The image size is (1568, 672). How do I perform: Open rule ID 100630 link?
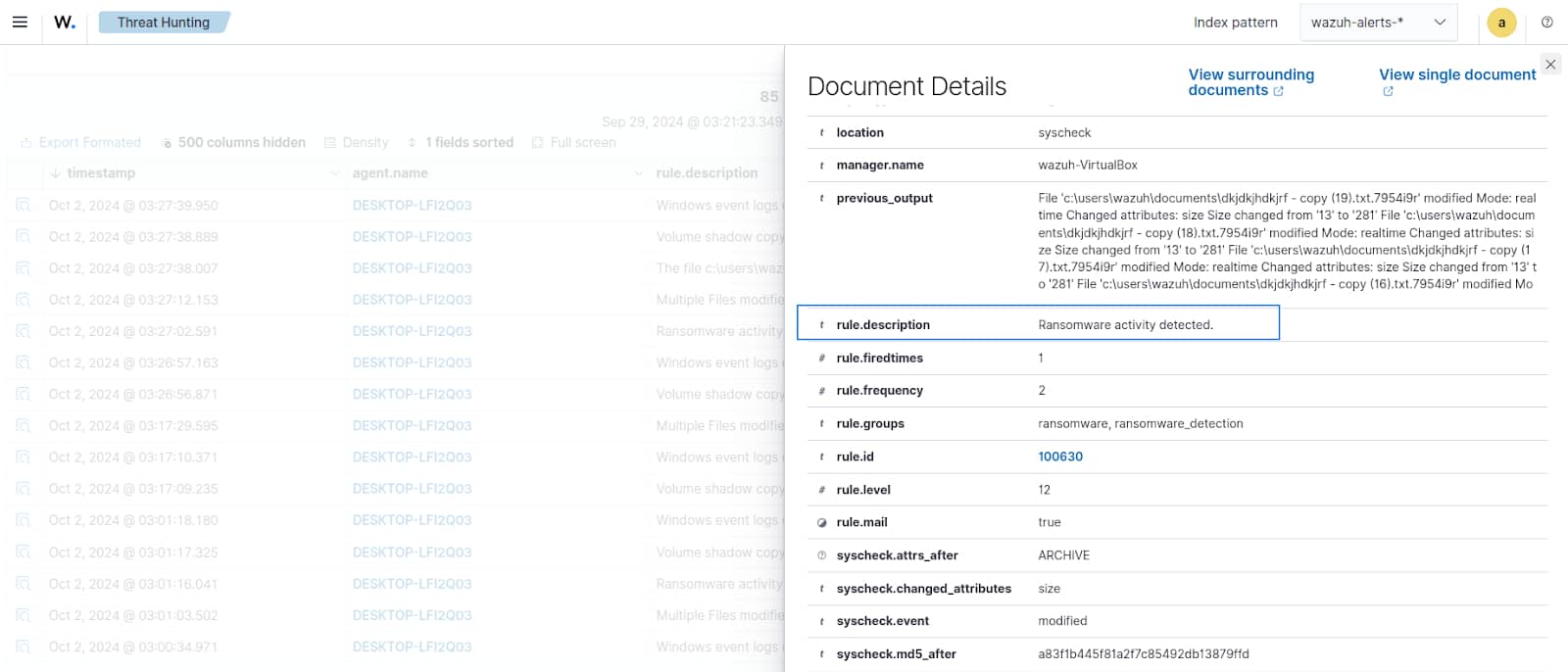[x=1060, y=456]
